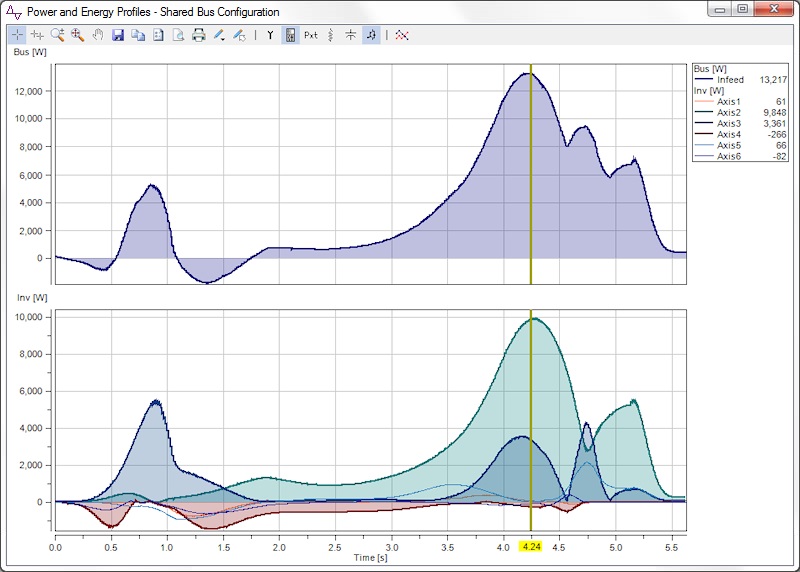
Task: Toggle the highlighted curve marker button
Action: tap(371, 35)
